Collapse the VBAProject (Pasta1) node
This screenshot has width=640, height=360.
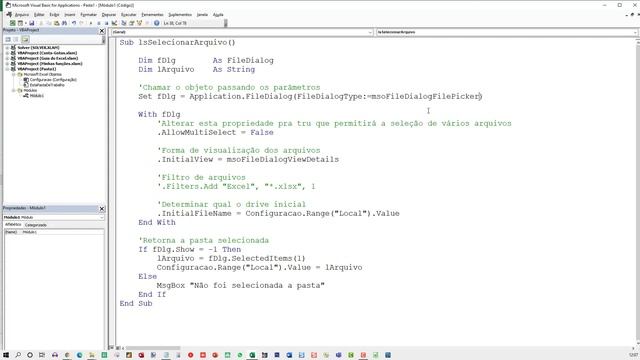click(x=7, y=69)
